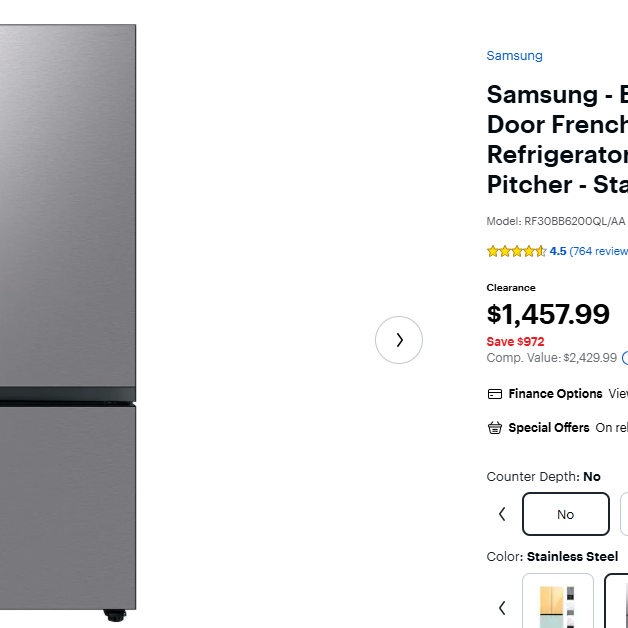Open the 764 reviews link
The width and height of the screenshot is (628, 628).
(x=600, y=251)
